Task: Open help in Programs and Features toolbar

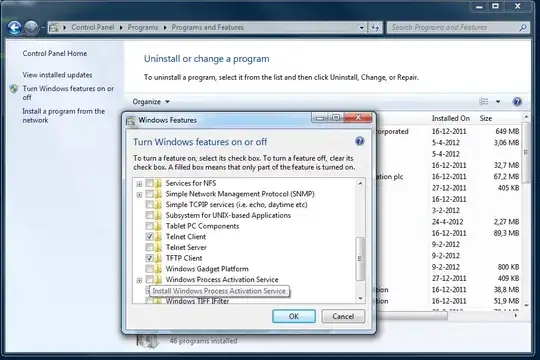Action: click(517, 102)
